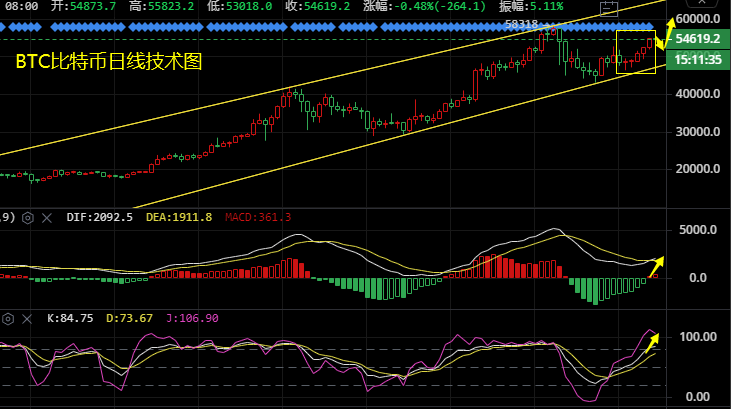
Task: Open MACD indicator settings gear
Action: 28,217
